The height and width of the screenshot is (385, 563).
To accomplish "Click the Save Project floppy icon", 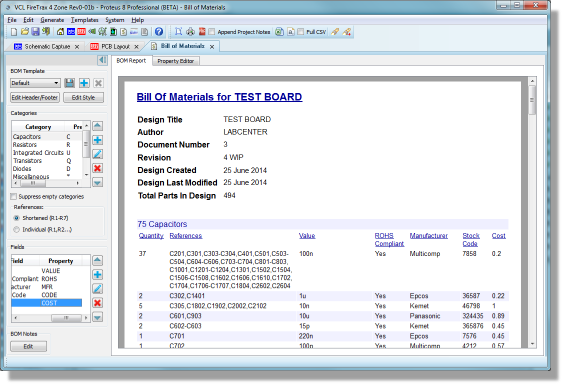I will (35, 32).
